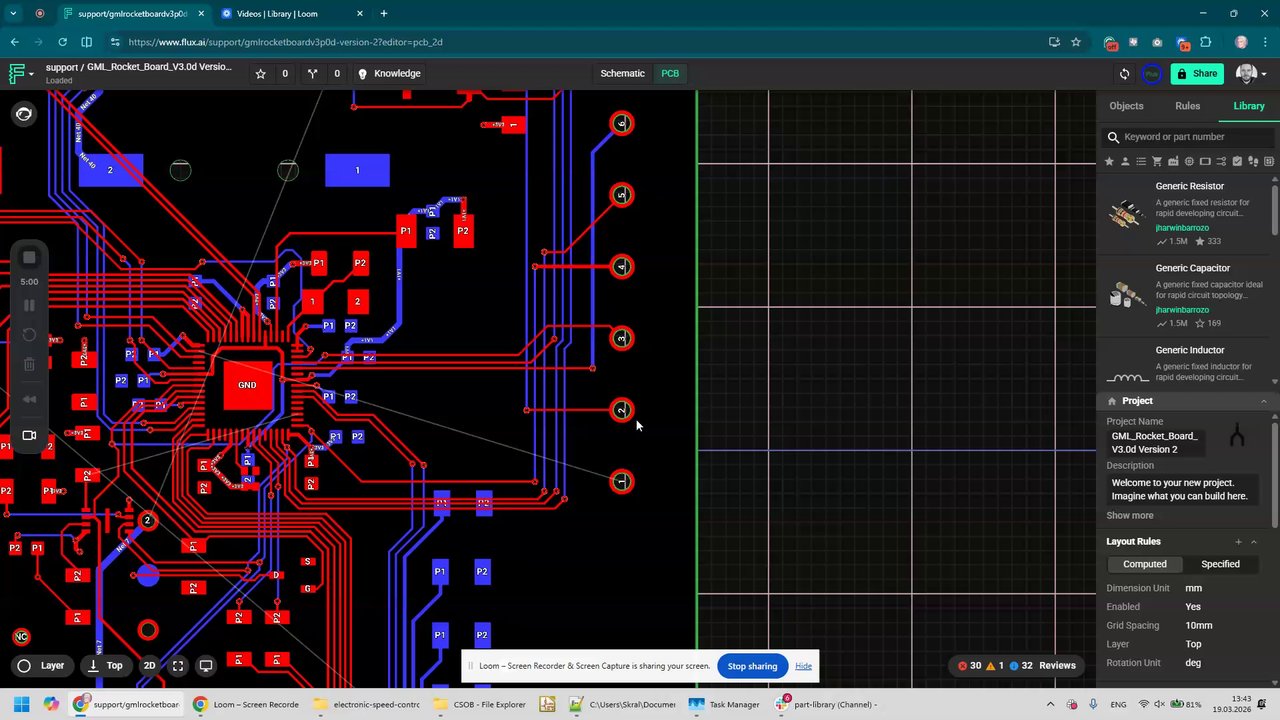Screen dimensions: 1280x720
Task: Click the Share button
Action: pos(1196,74)
